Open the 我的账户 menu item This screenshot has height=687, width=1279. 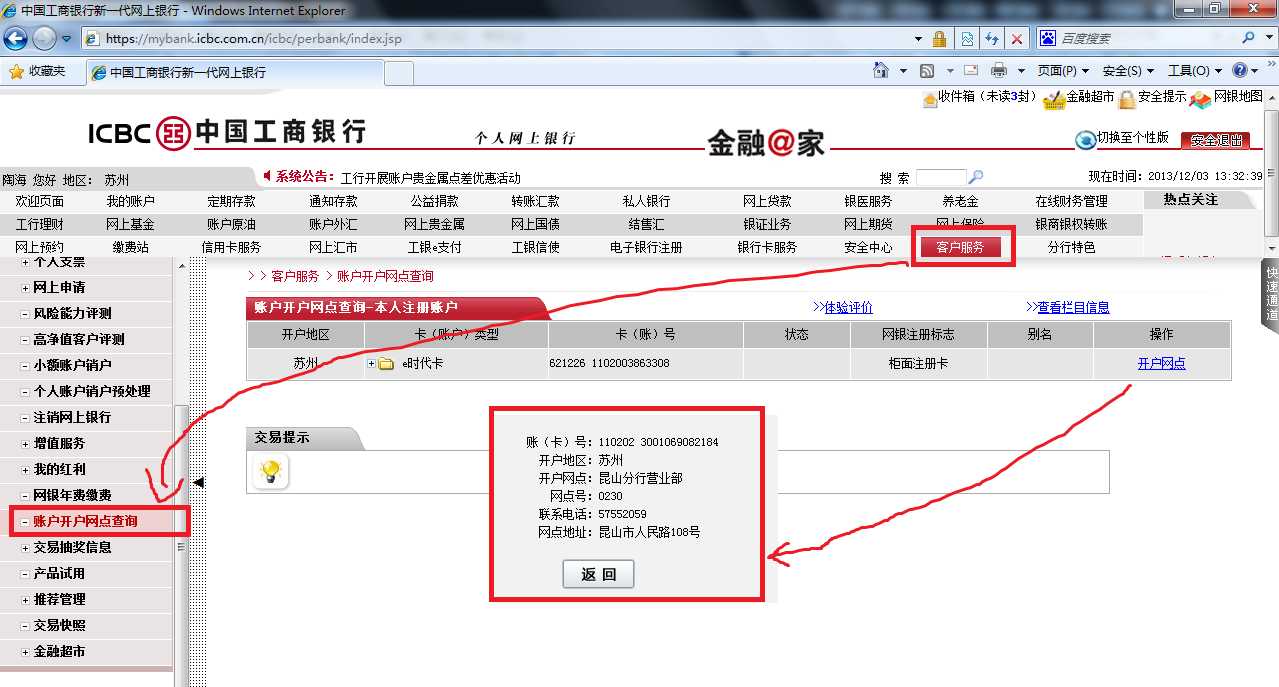pos(131,201)
